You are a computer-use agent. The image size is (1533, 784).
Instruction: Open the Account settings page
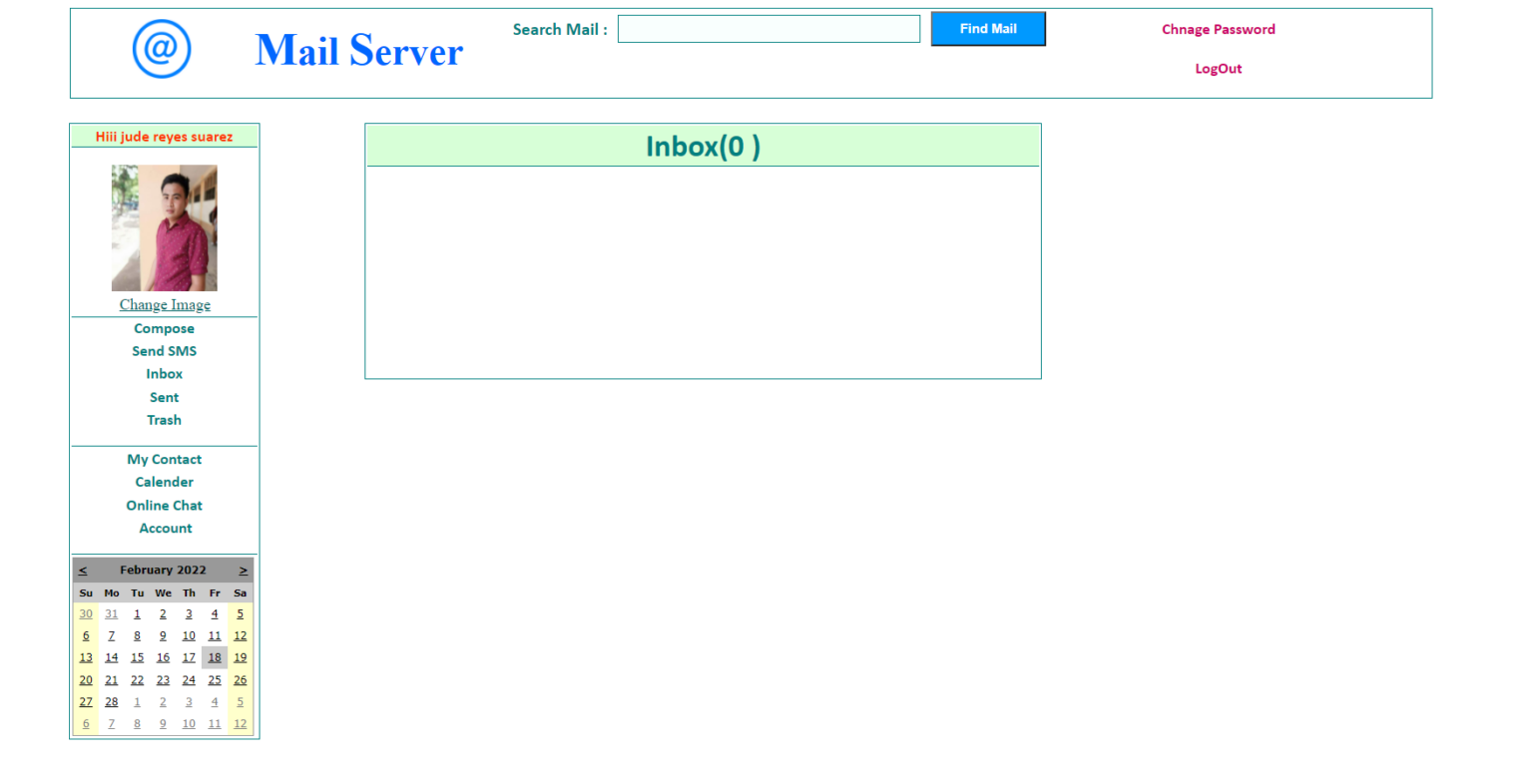point(164,528)
